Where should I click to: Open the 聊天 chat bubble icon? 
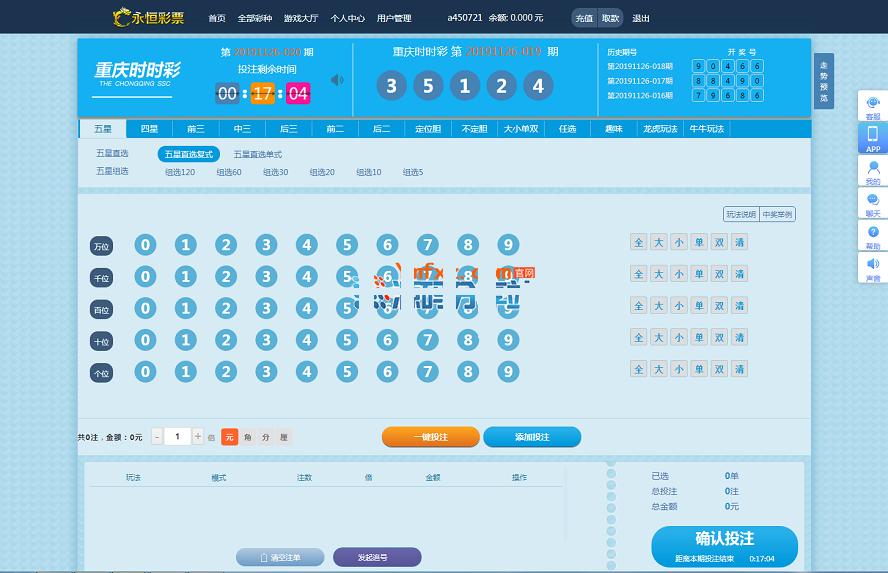pyautogui.click(x=872, y=204)
